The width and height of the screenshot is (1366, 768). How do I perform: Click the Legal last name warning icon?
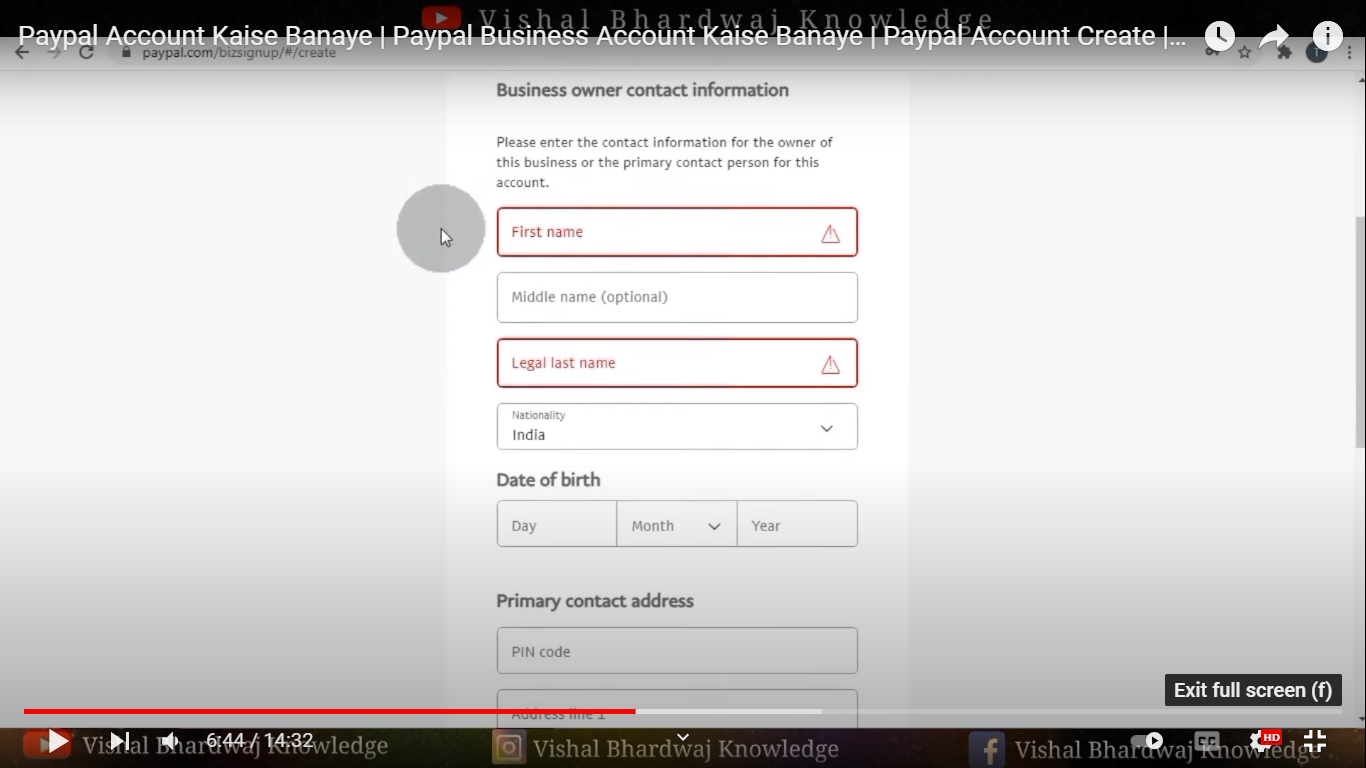coord(830,365)
